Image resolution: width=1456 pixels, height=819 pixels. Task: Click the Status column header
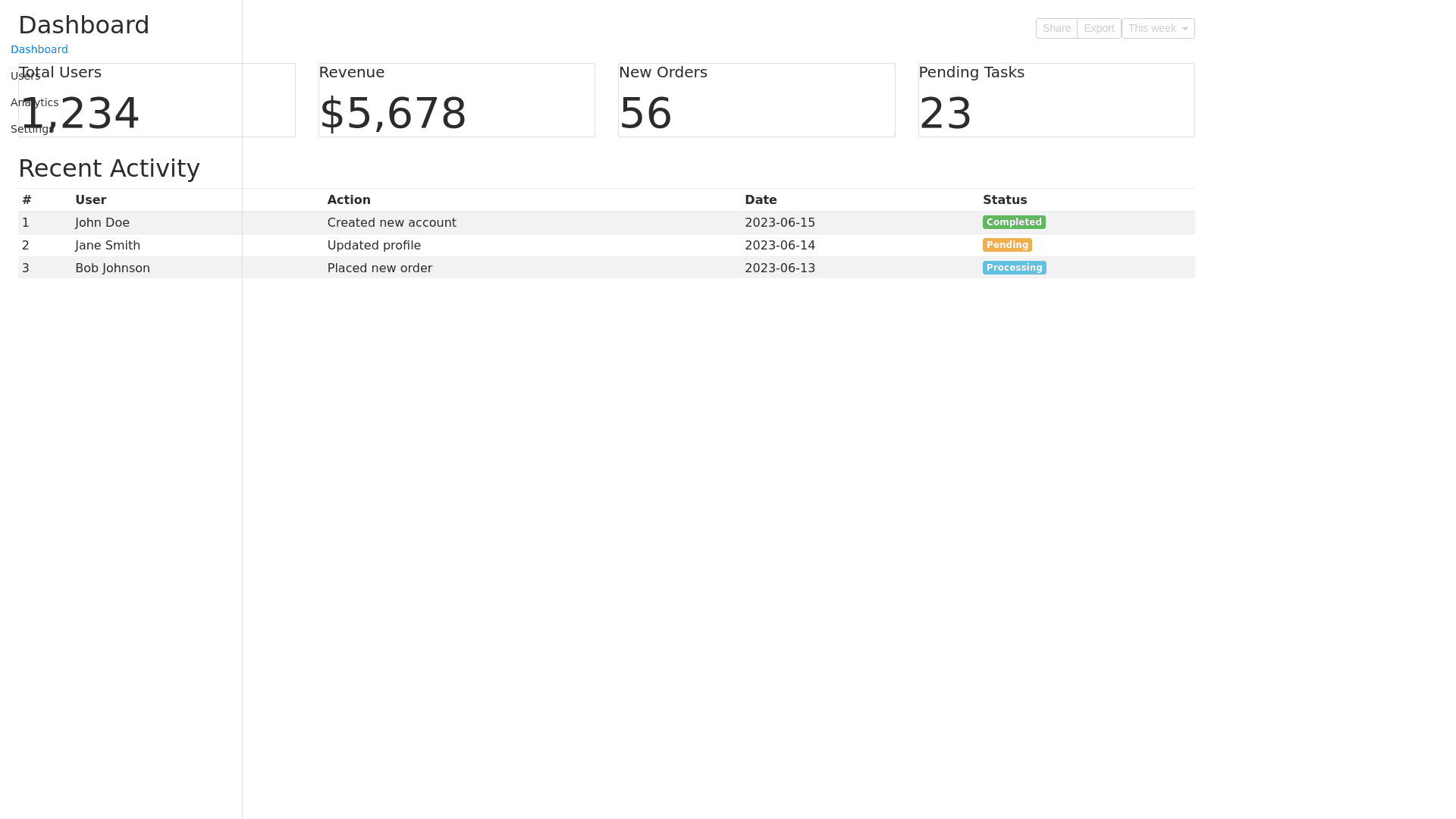[x=1004, y=200]
